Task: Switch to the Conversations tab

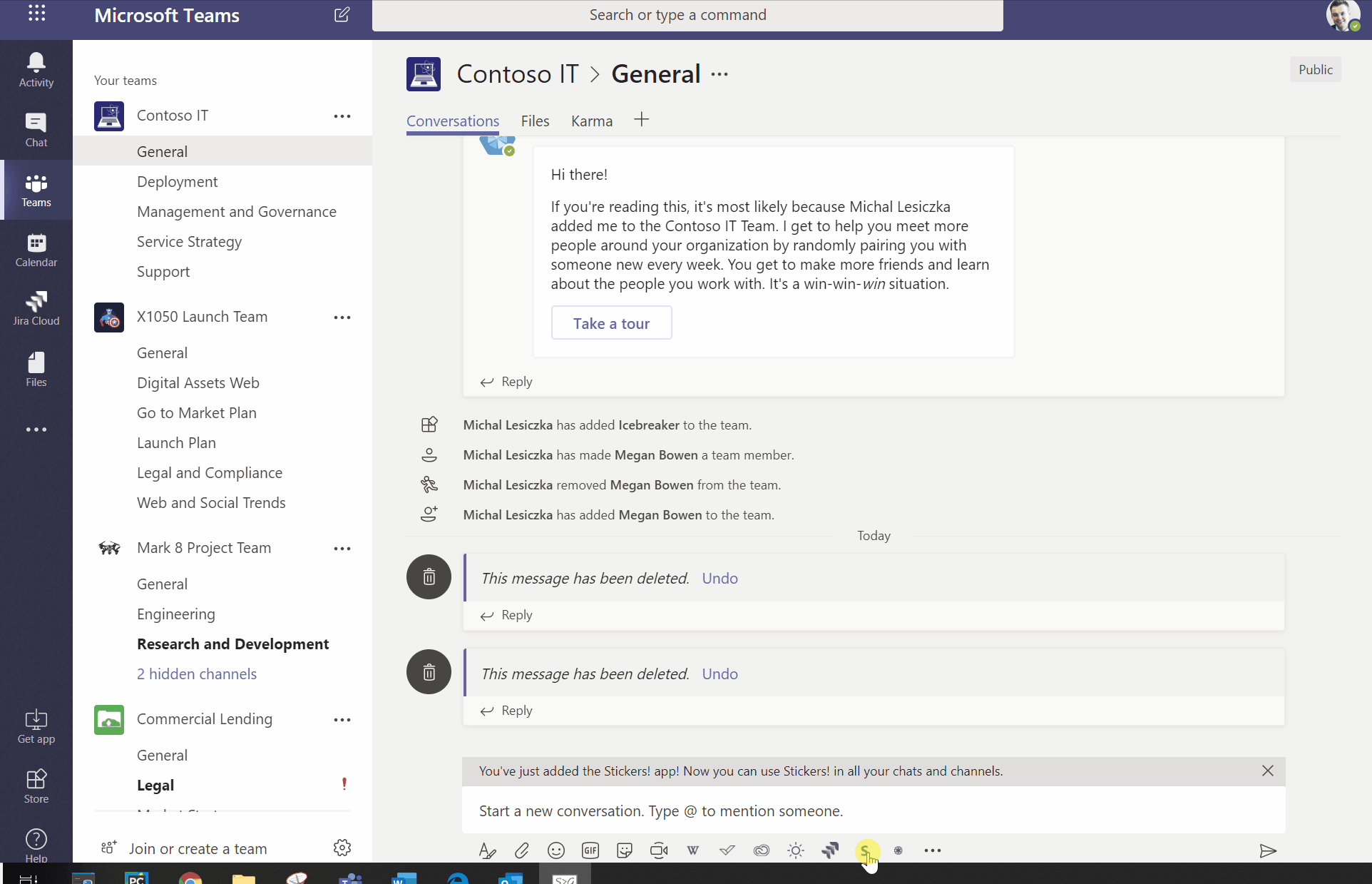Action: pyautogui.click(x=452, y=121)
